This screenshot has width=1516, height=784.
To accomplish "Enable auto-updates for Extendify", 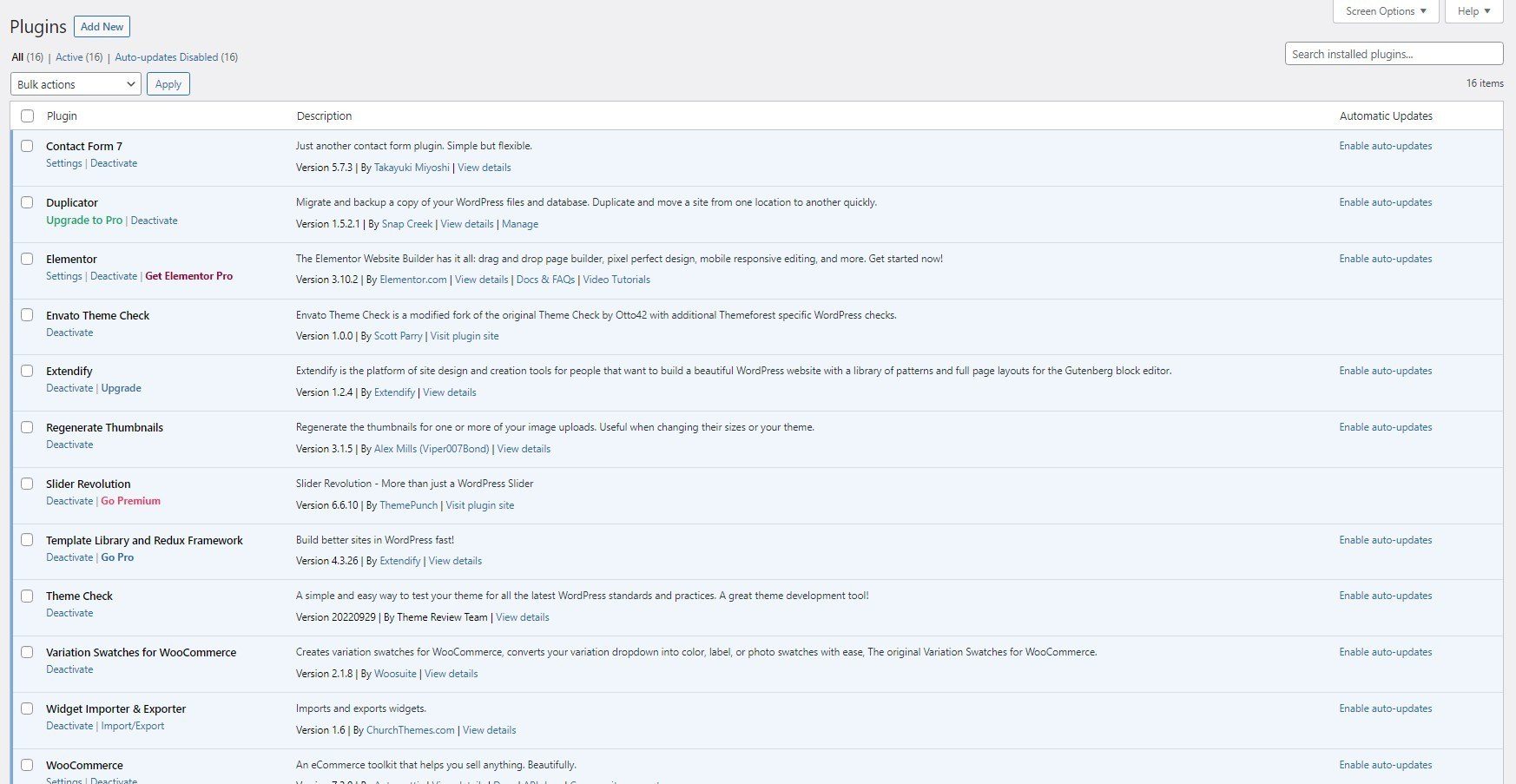I will coord(1385,371).
